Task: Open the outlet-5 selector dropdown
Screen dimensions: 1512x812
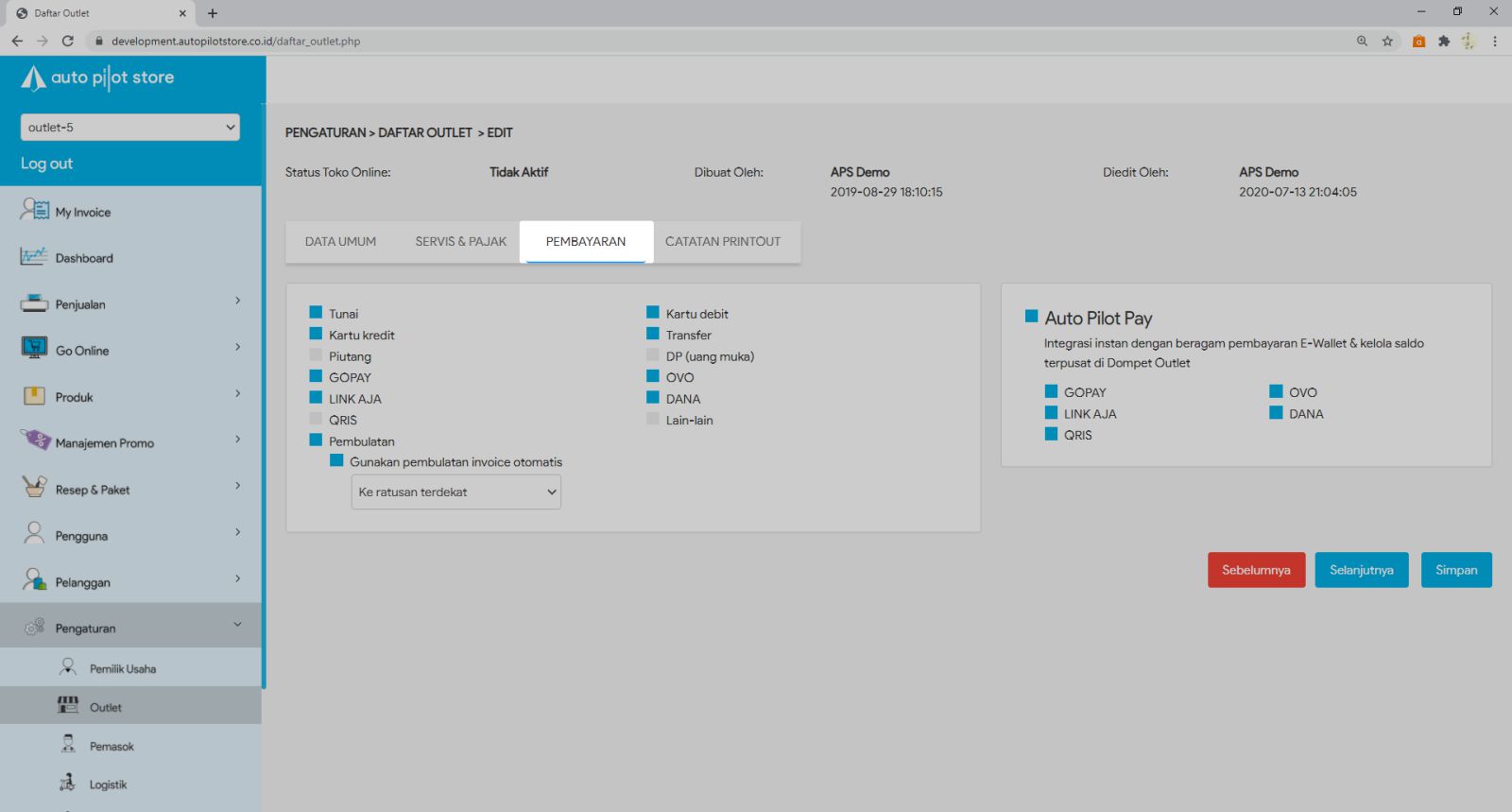Action: [129, 127]
